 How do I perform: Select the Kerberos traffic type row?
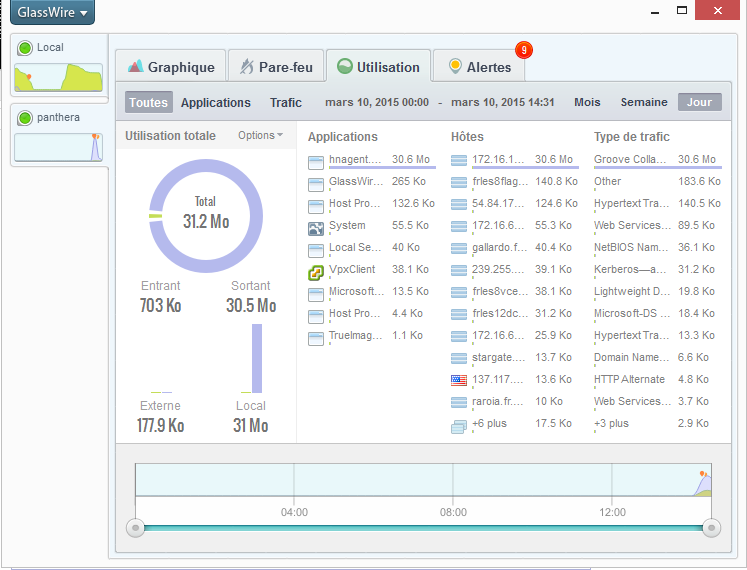point(654,269)
